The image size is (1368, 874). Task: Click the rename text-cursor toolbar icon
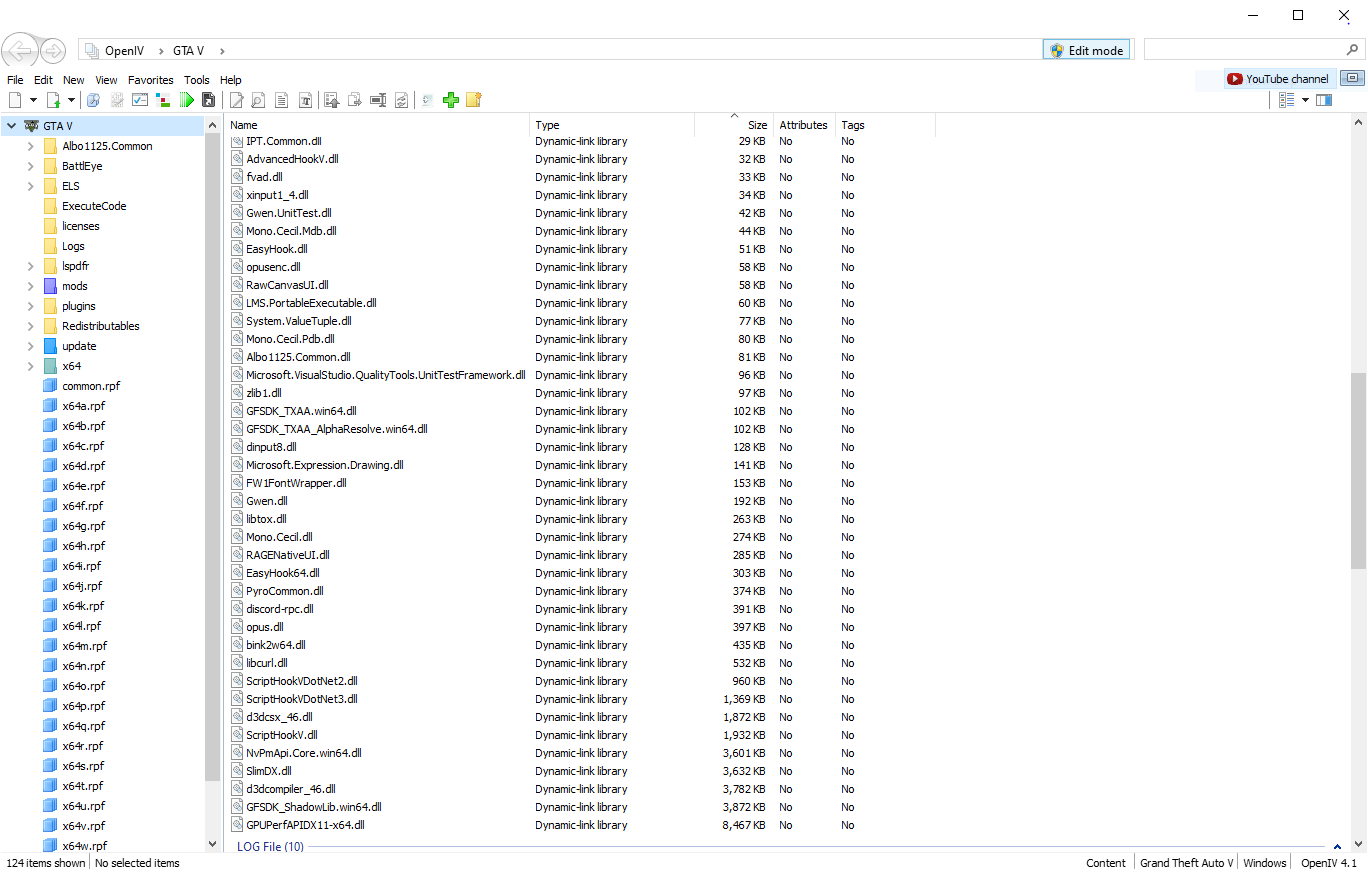tap(378, 100)
